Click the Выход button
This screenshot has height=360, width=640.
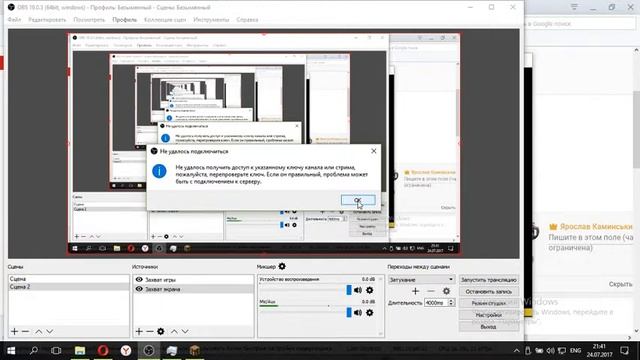(x=489, y=327)
